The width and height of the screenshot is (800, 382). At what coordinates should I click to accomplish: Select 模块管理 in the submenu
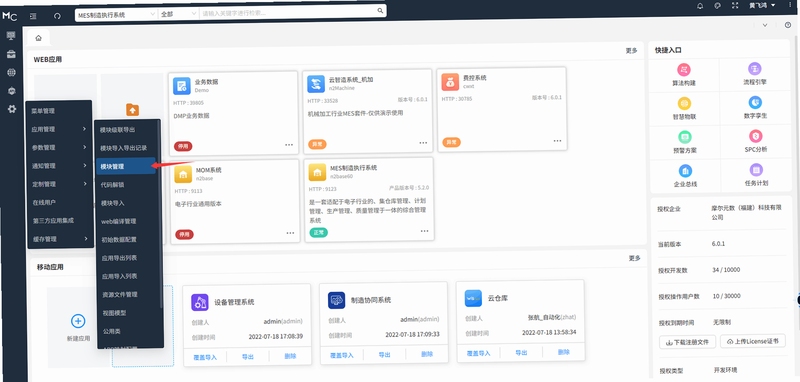(126, 166)
